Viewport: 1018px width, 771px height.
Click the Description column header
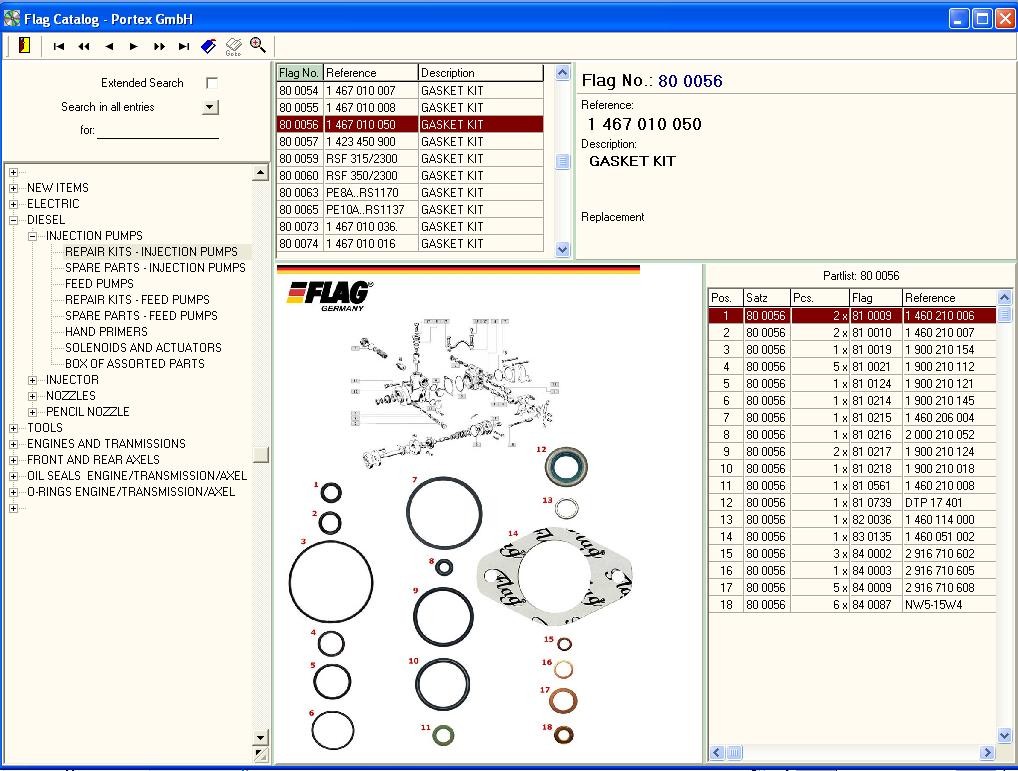tap(480, 73)
